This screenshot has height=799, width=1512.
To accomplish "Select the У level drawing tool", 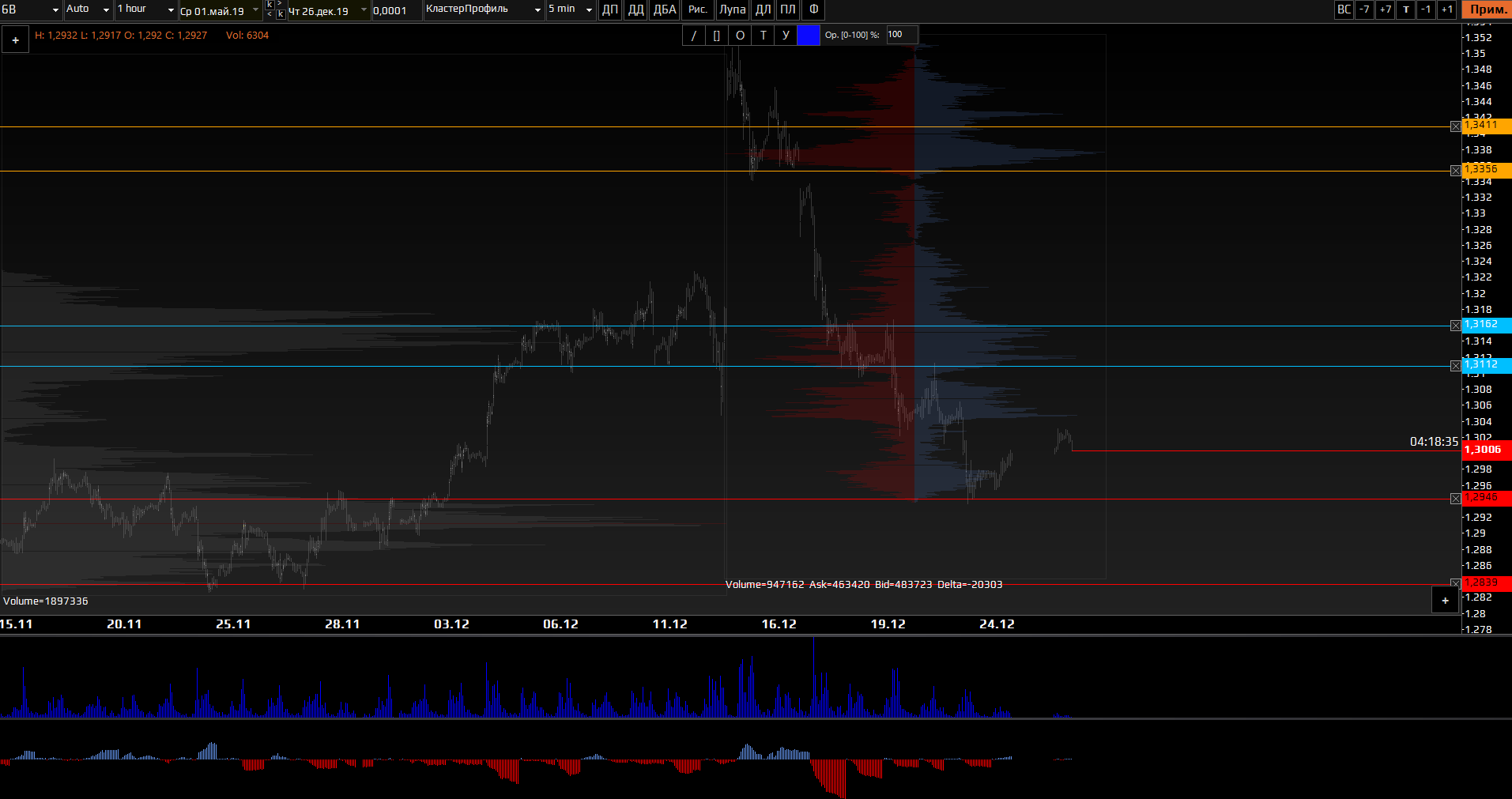I will point(786,35).
